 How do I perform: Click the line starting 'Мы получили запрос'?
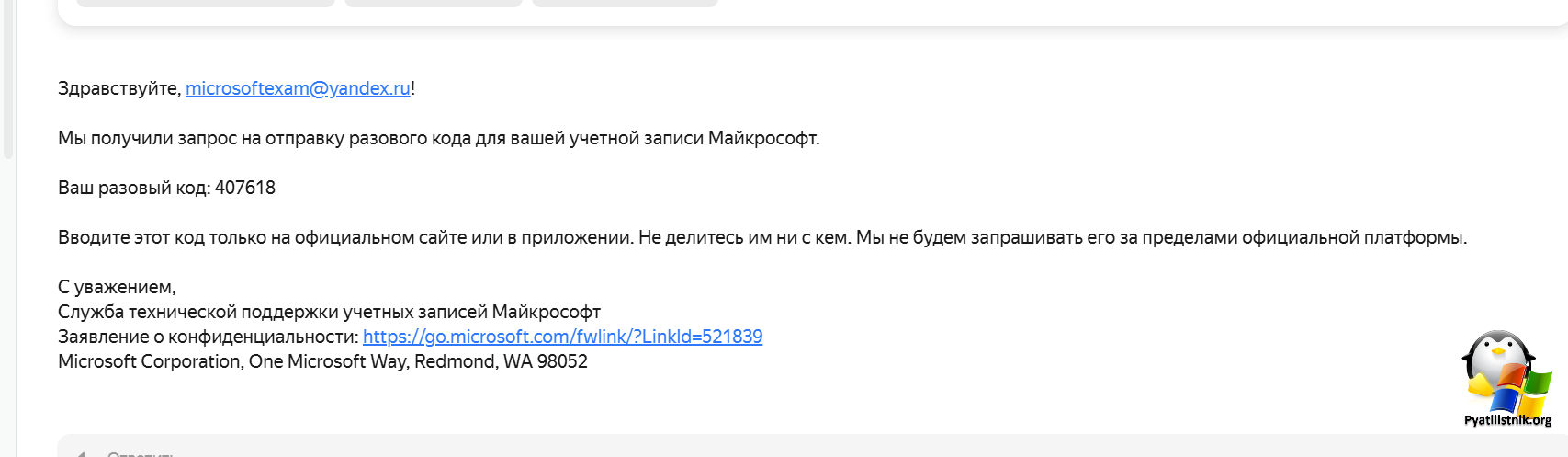coord(438,138)
